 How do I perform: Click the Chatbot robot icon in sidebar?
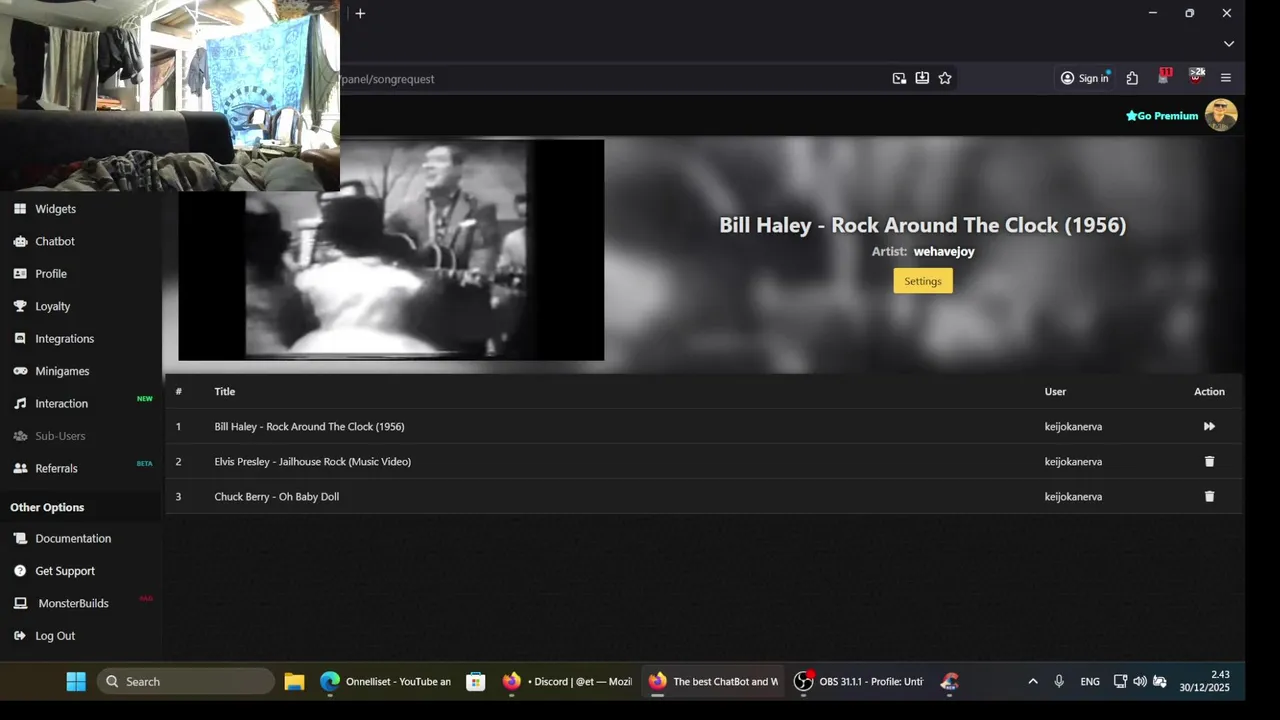pyautogui.click(x=20, y=241)
